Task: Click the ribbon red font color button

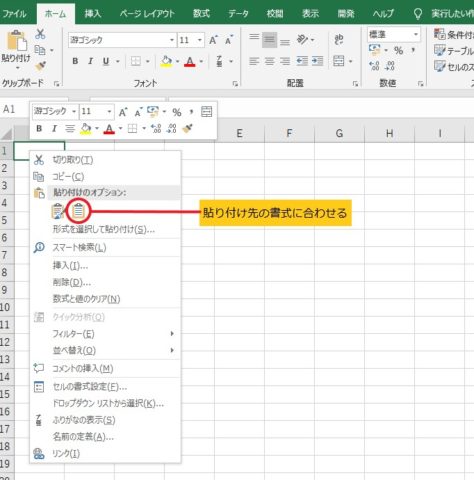Action: coord(190,61)
